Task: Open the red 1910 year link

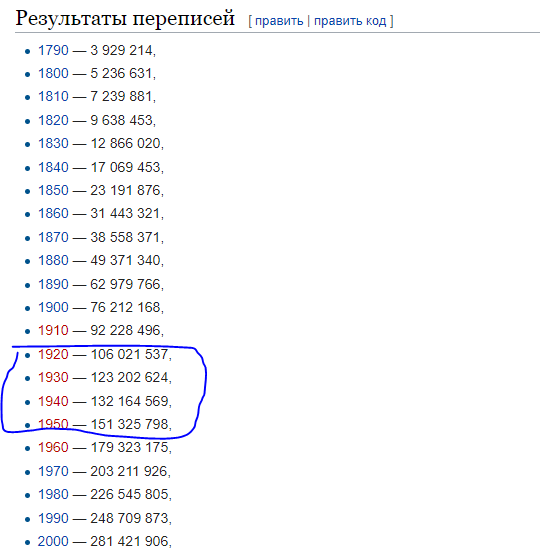Action: coord(53,330)
